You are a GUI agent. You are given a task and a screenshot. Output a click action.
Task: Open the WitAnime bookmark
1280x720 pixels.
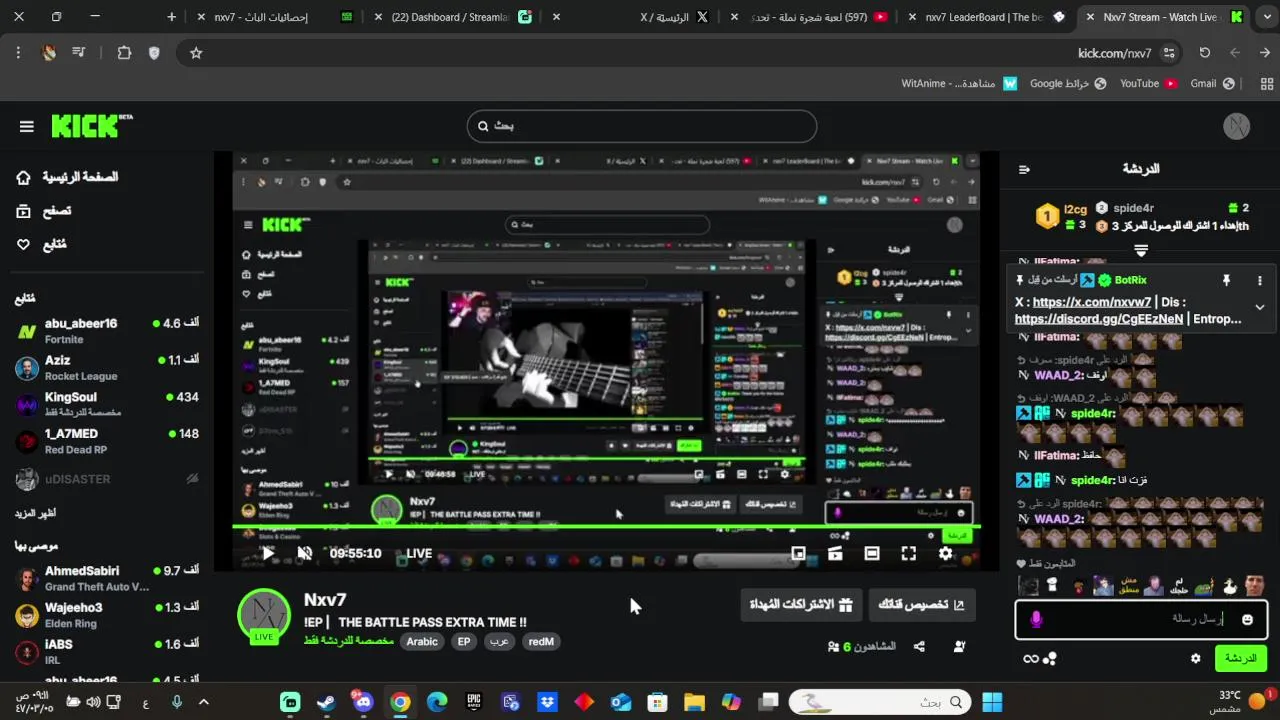(x=959, y=84)
